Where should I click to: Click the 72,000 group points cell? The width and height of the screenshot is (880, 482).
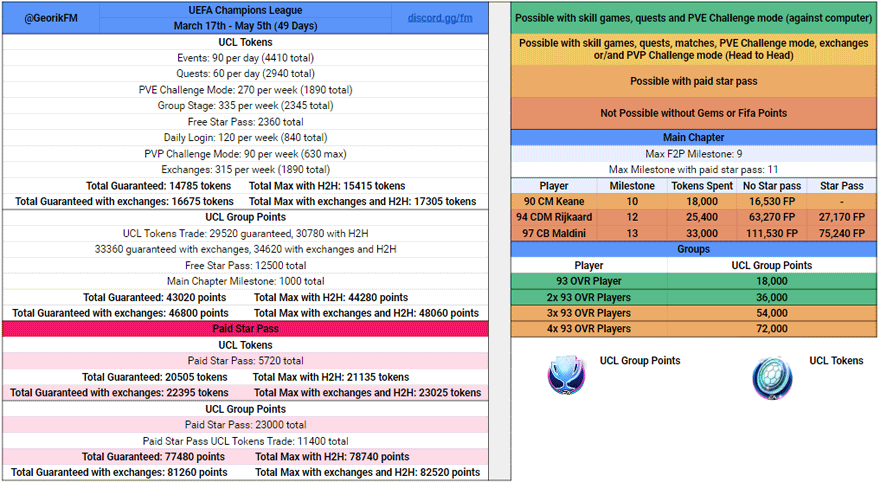coord(772,329)
